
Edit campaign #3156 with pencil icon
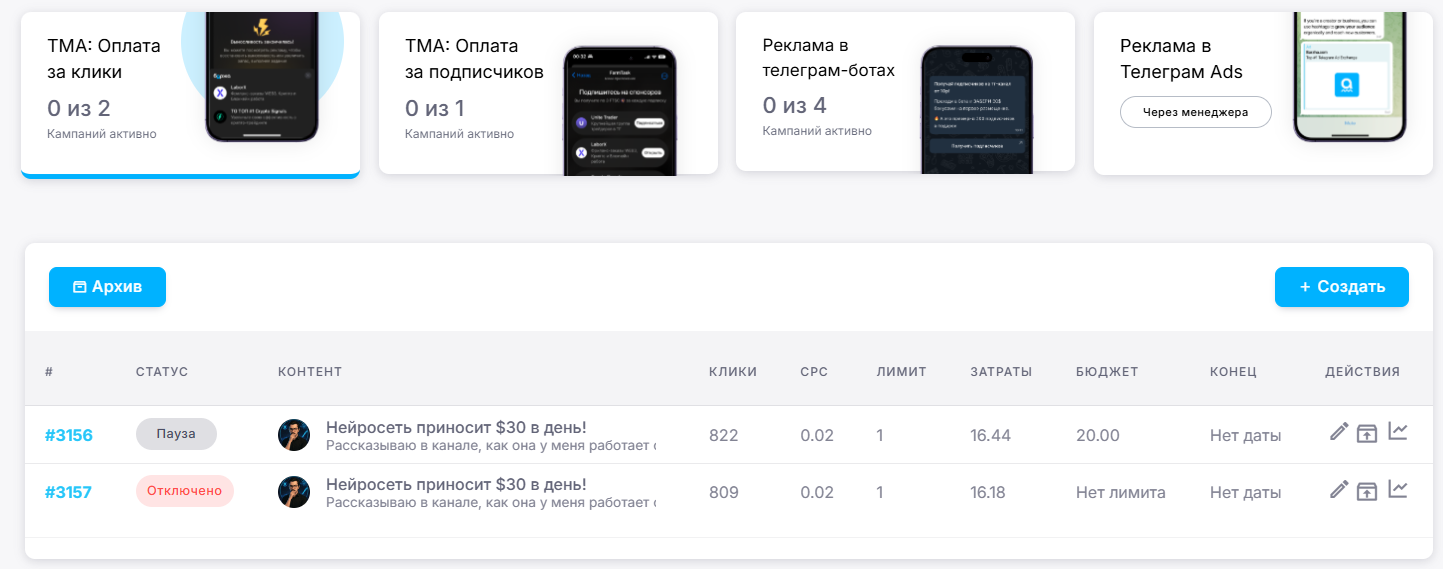point(1339,432)
